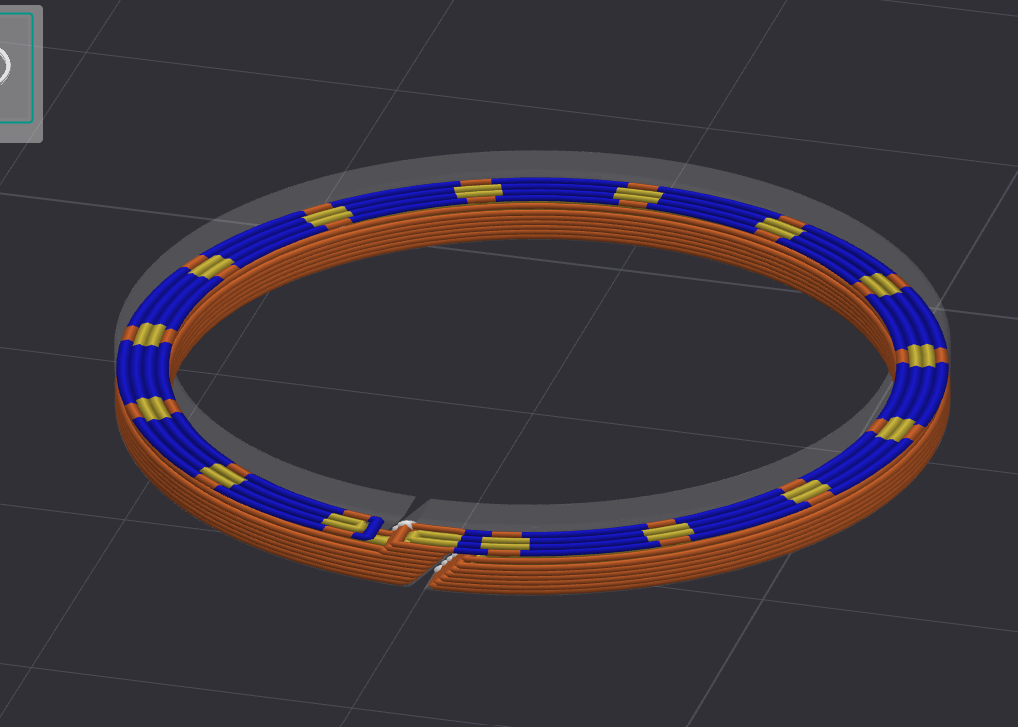Pick the yellow segment on the lower-right front arc
1018x727 pixels.
coord(806,492)
